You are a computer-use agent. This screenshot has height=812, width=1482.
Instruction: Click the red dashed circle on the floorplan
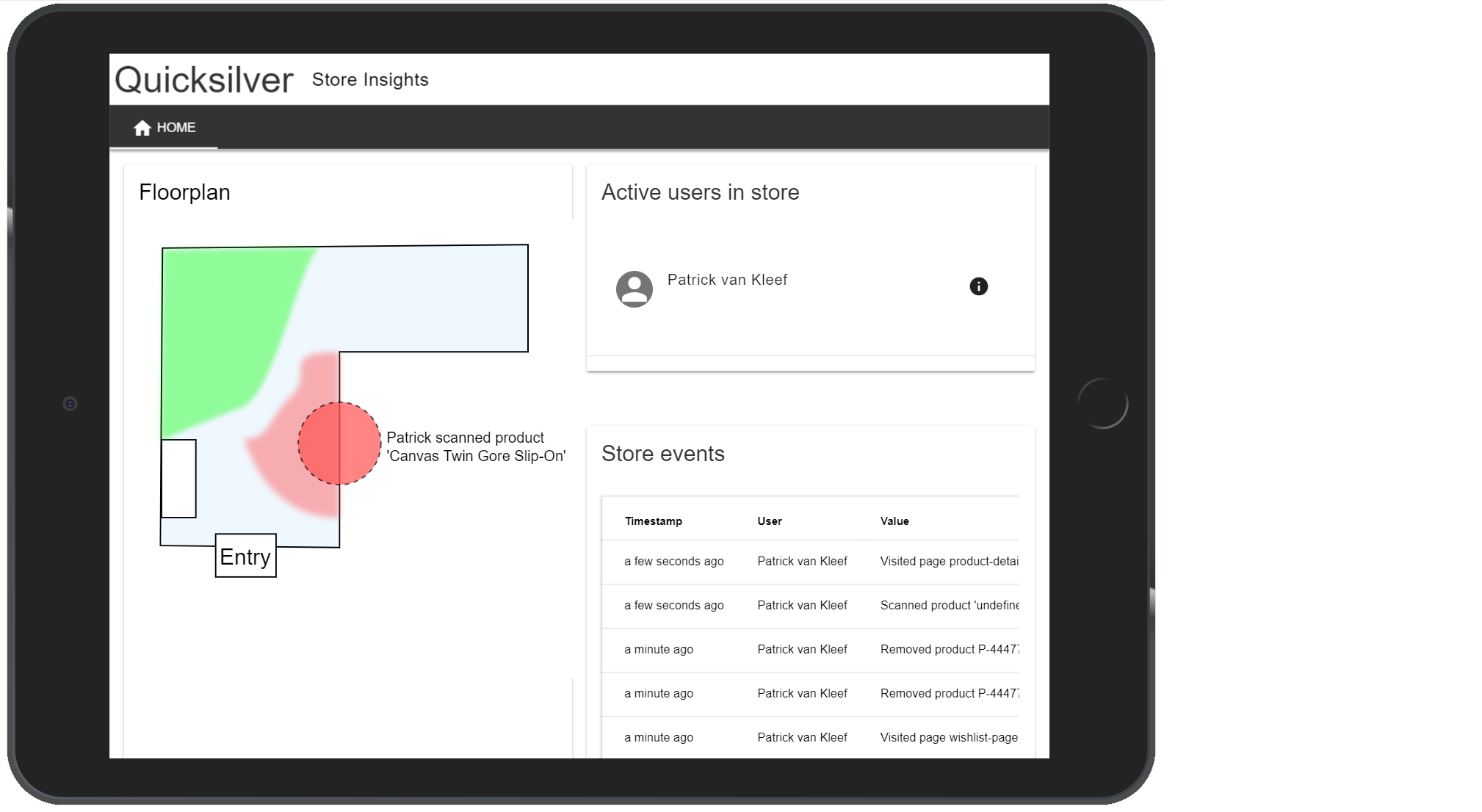(339, 443)
